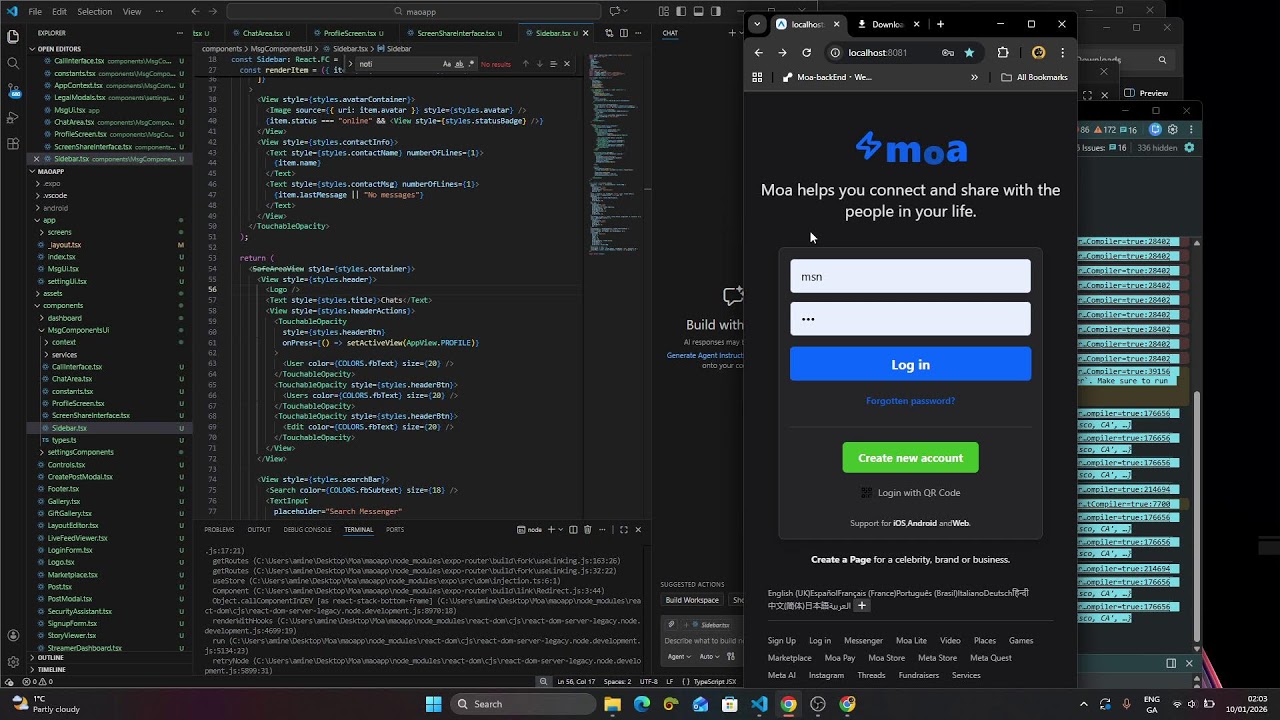The height and width of the screenshot is (720, 1280).
Task: Go to previous find match arrow
Action: pos(525,64)
